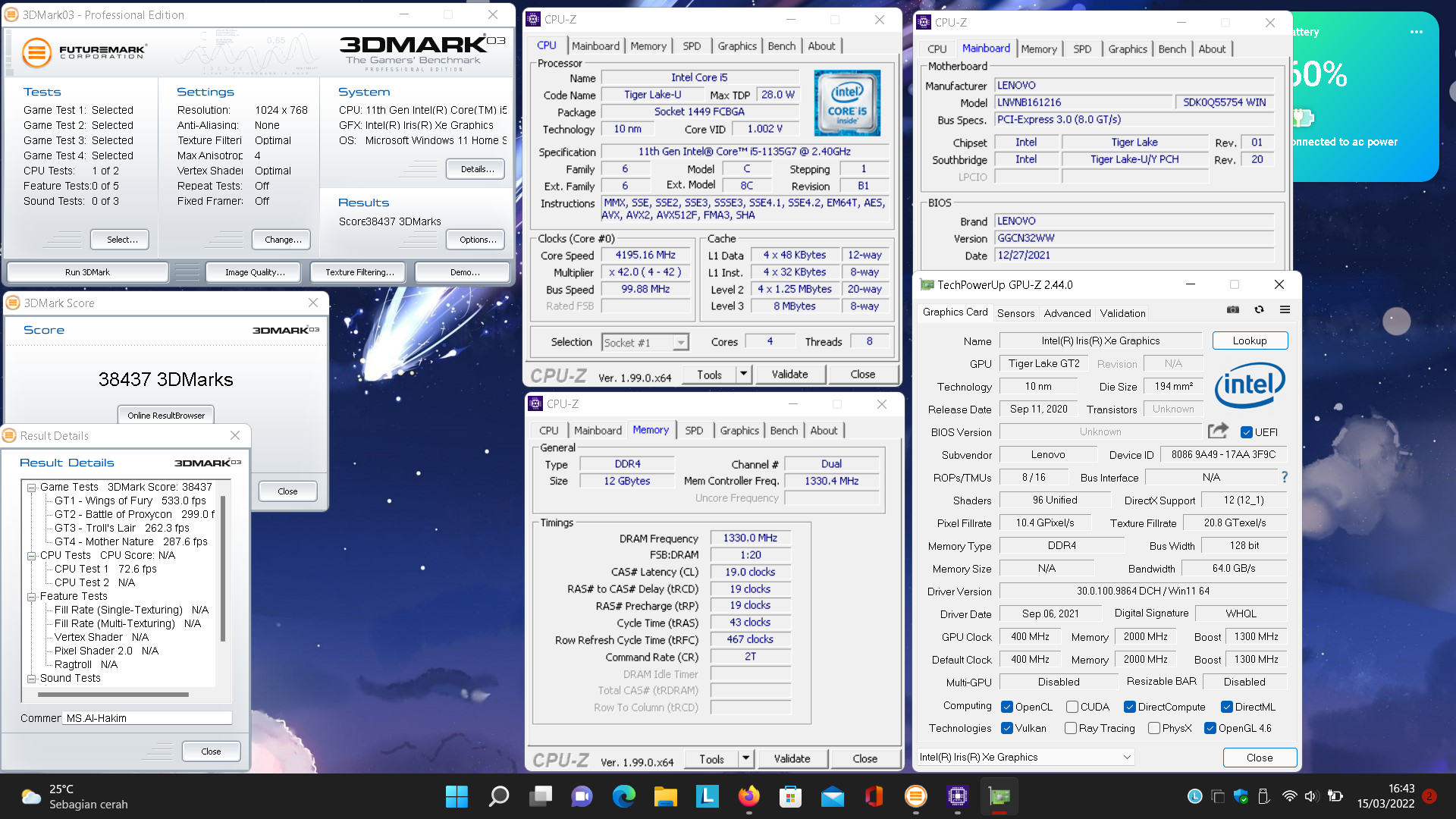This screenshot has height=819, width=1456.
Task: Toggle the DirectML checkbox
Action: click(1226, 707)
